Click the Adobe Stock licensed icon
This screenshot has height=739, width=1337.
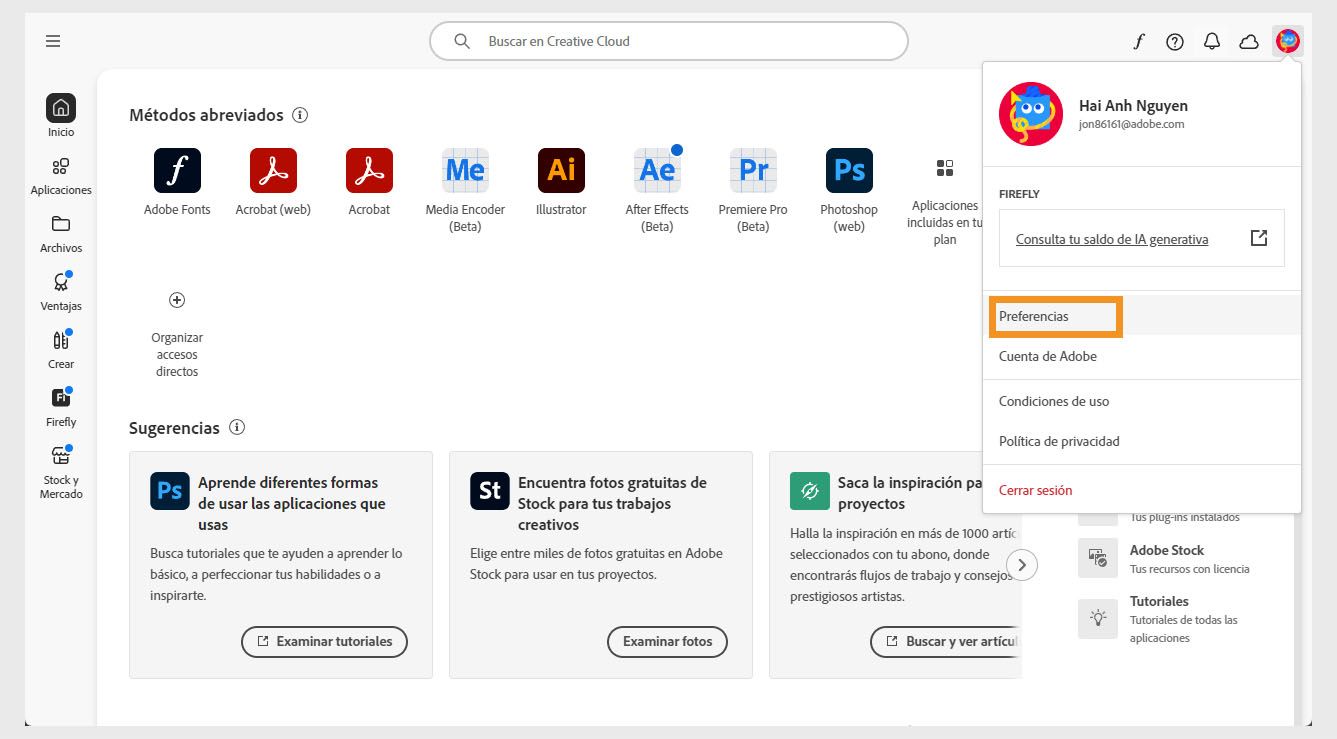[x=1098, y=558]
